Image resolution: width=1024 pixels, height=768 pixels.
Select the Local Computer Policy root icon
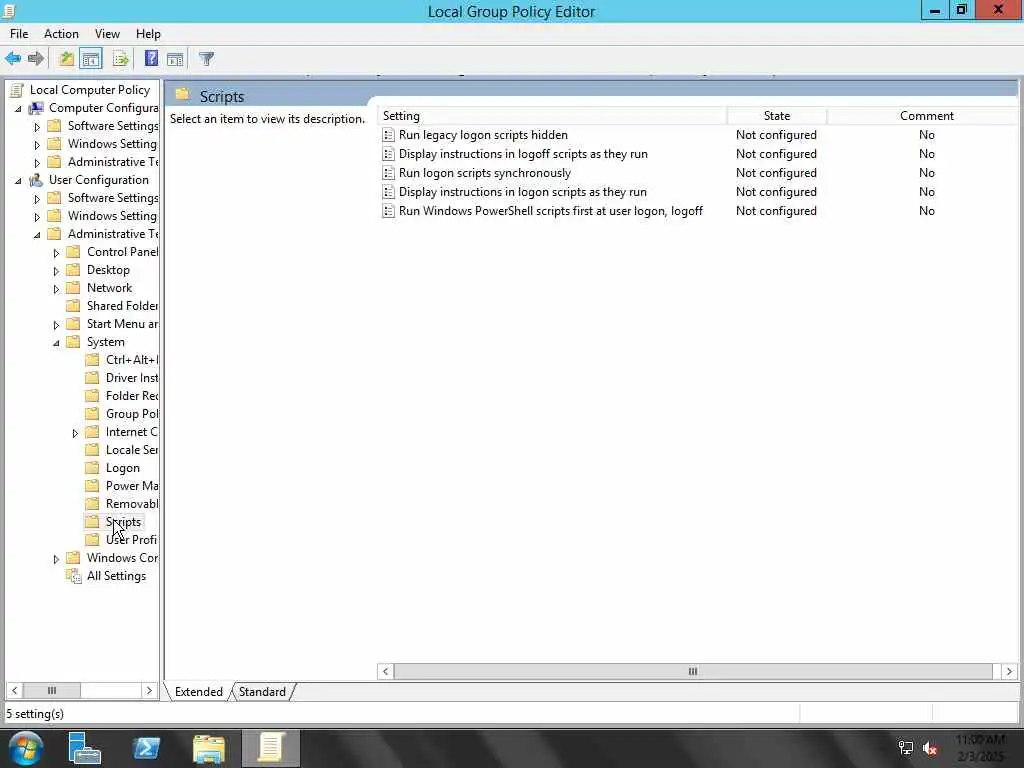coord(18,90)
